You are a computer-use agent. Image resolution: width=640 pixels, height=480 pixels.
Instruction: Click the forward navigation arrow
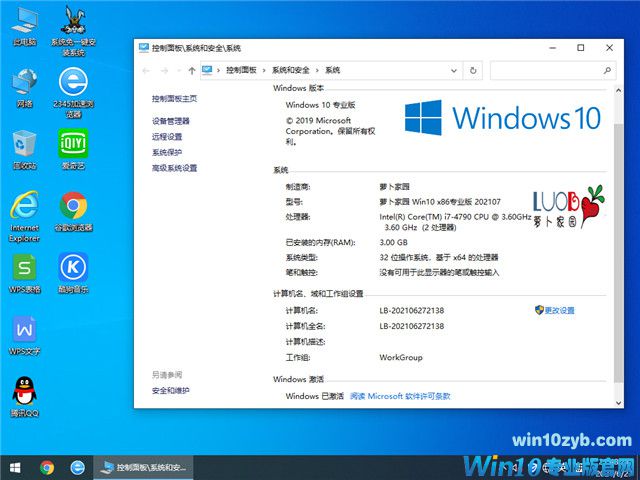tap(164, 71)
